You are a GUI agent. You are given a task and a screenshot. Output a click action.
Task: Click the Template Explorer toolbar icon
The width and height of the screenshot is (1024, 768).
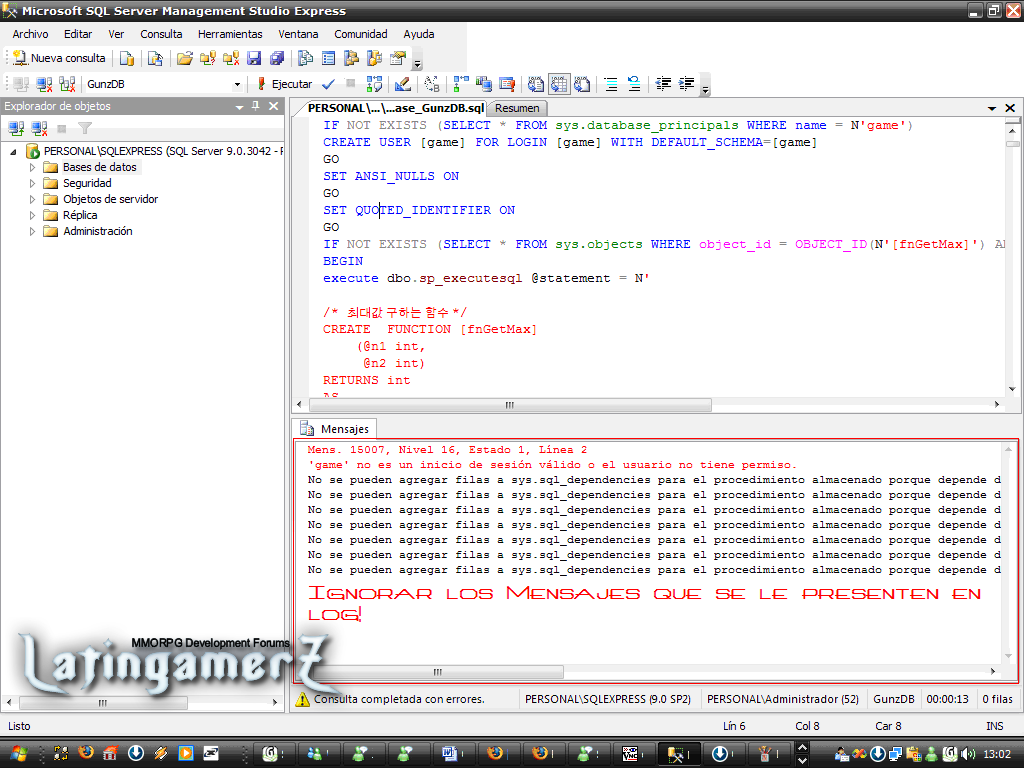pyautogui.click(x=374, y=58)
